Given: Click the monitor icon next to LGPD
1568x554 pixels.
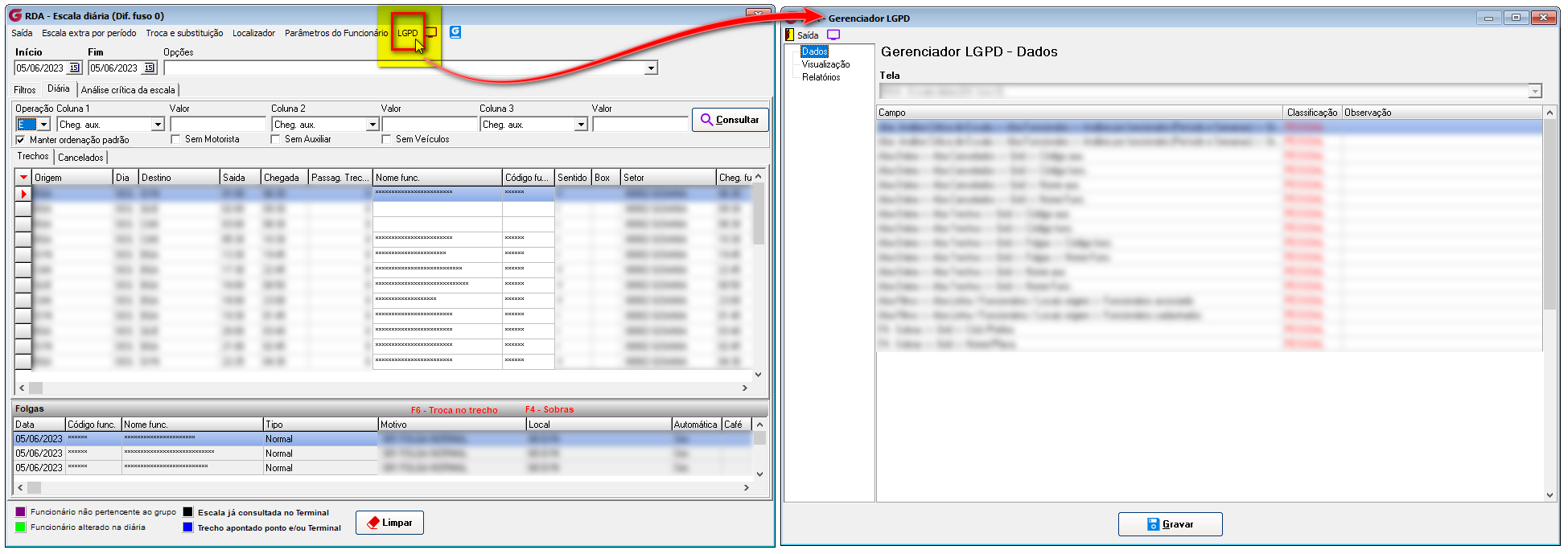Looking at the screenshot, I should [431, 33].
